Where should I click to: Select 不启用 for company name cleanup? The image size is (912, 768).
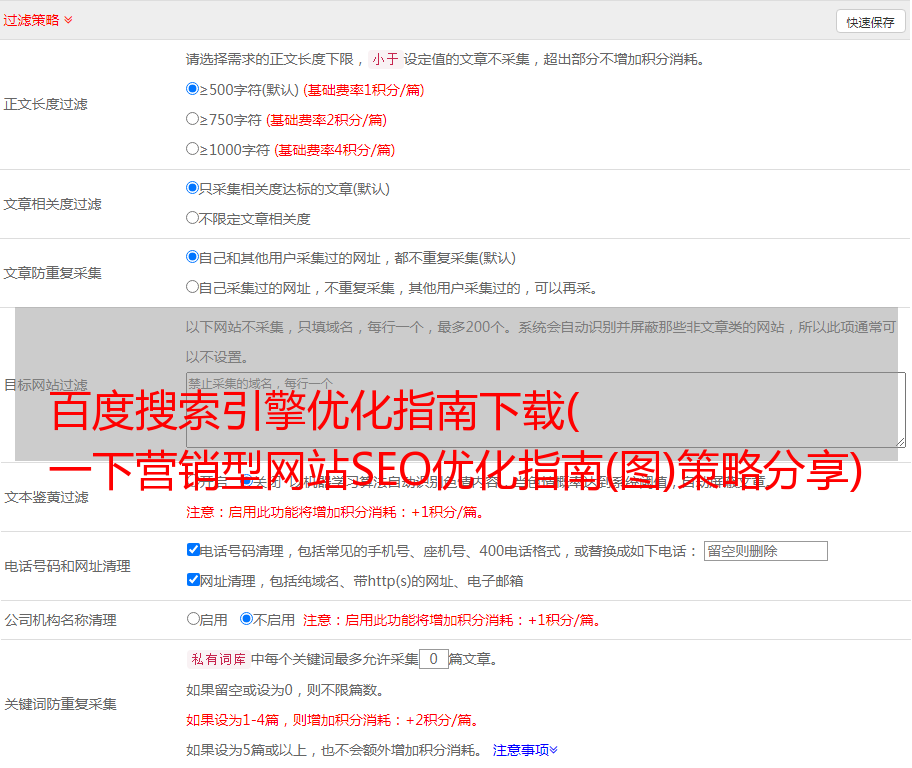[246, 619]
